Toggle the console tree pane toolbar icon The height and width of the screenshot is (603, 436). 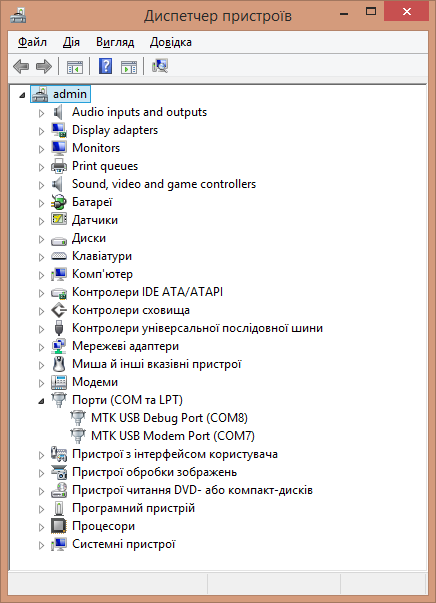point(75,67)
